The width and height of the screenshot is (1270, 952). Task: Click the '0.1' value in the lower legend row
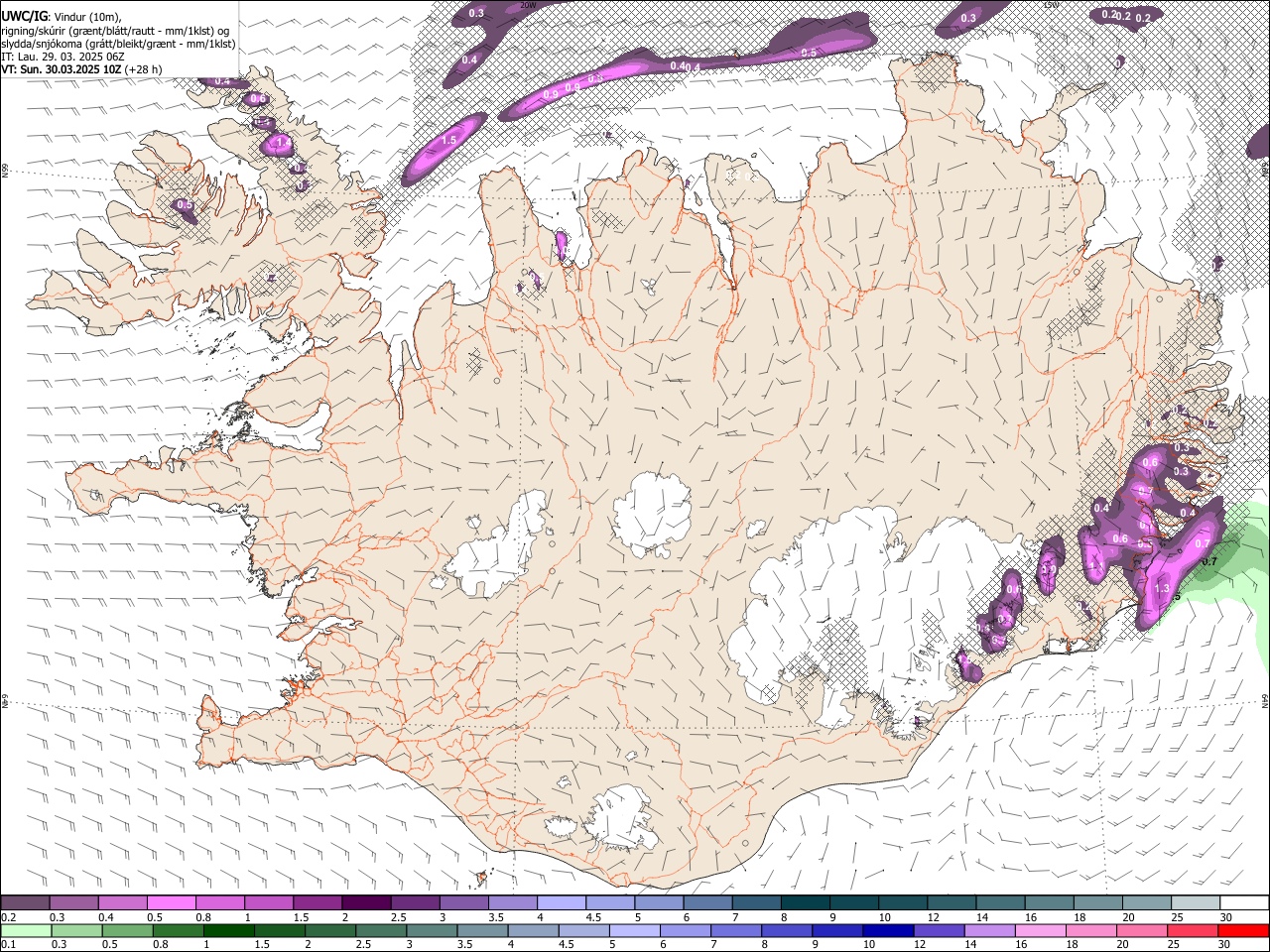pos(9,945)
